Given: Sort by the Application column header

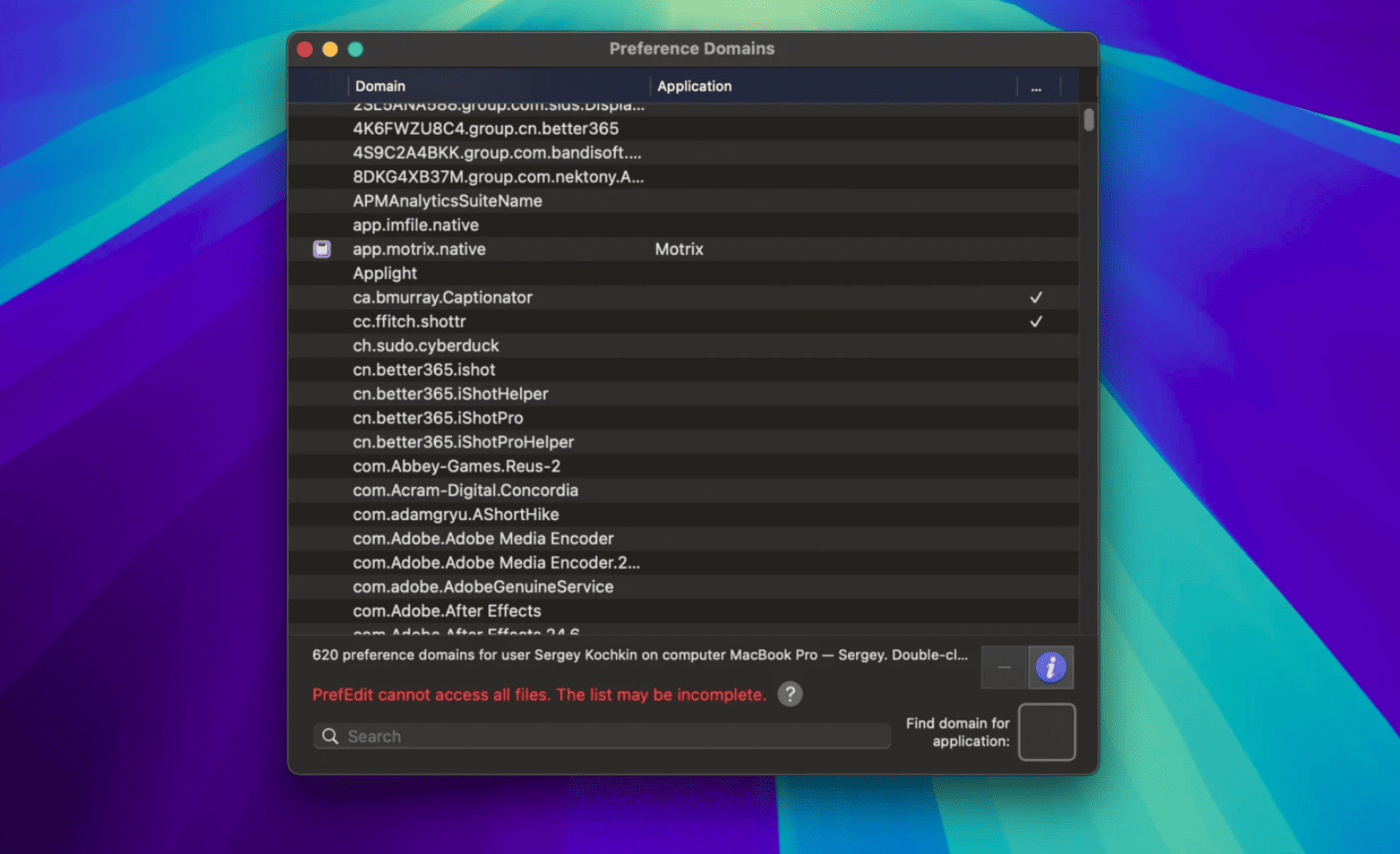Looking at the screenshot, I should 834,86.
